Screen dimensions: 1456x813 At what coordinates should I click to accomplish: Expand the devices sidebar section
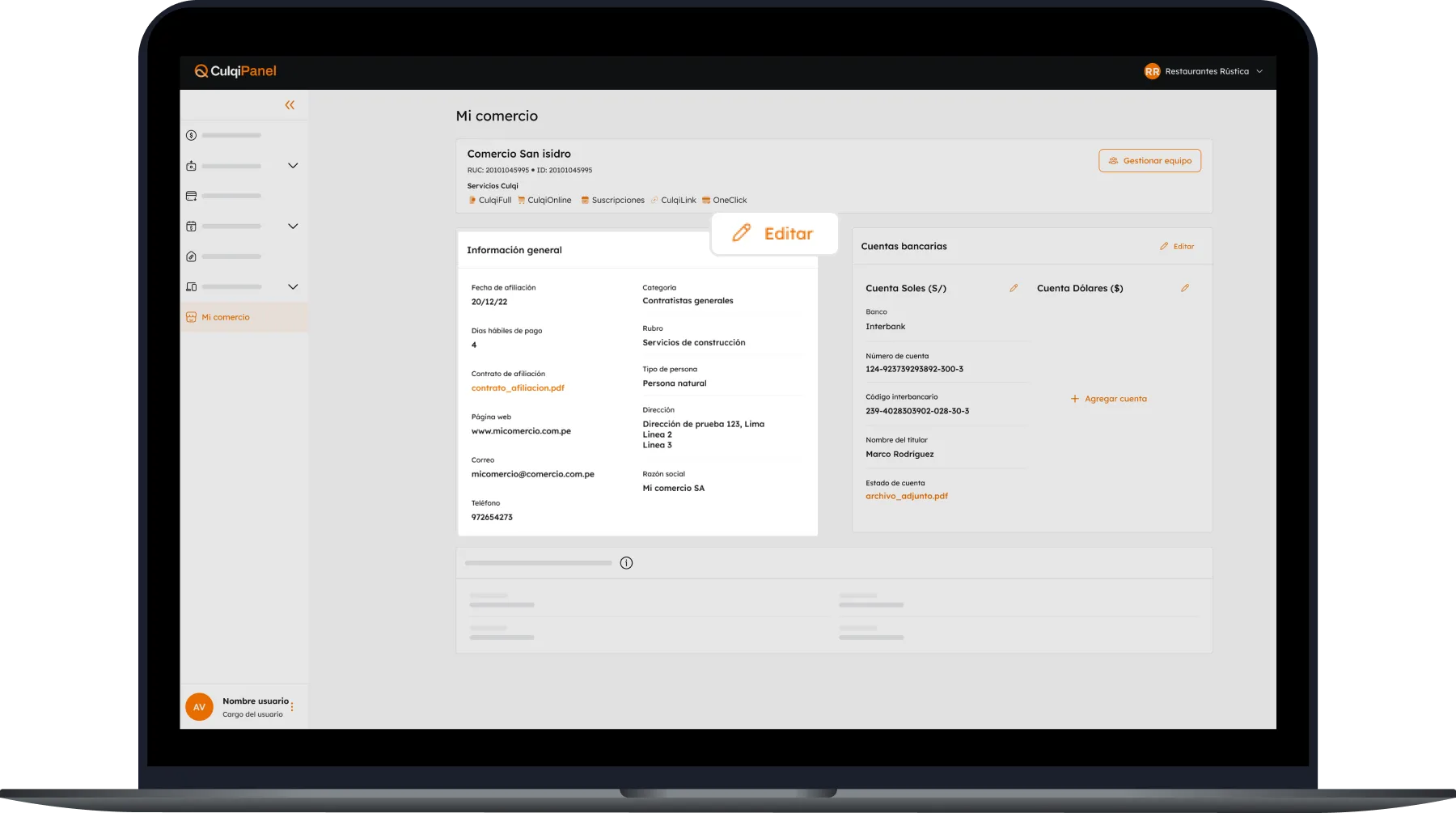[293, 286]
